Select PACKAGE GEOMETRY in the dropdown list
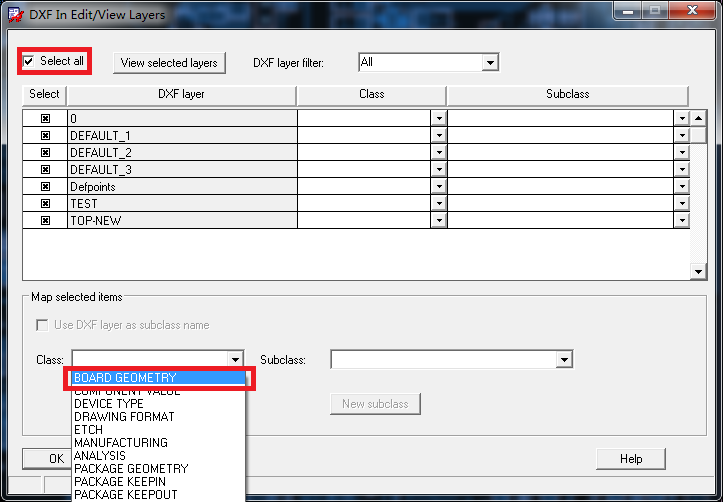Viewport: 723px width, 502px height. pos(131,468)
